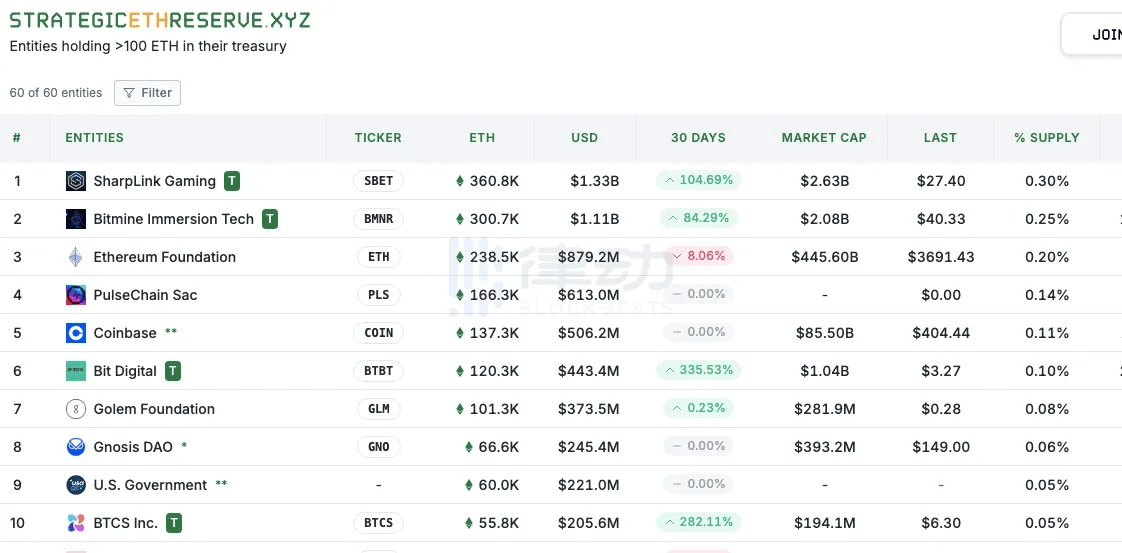
Task: Sort by the TICKER column header
Action: 378,138
